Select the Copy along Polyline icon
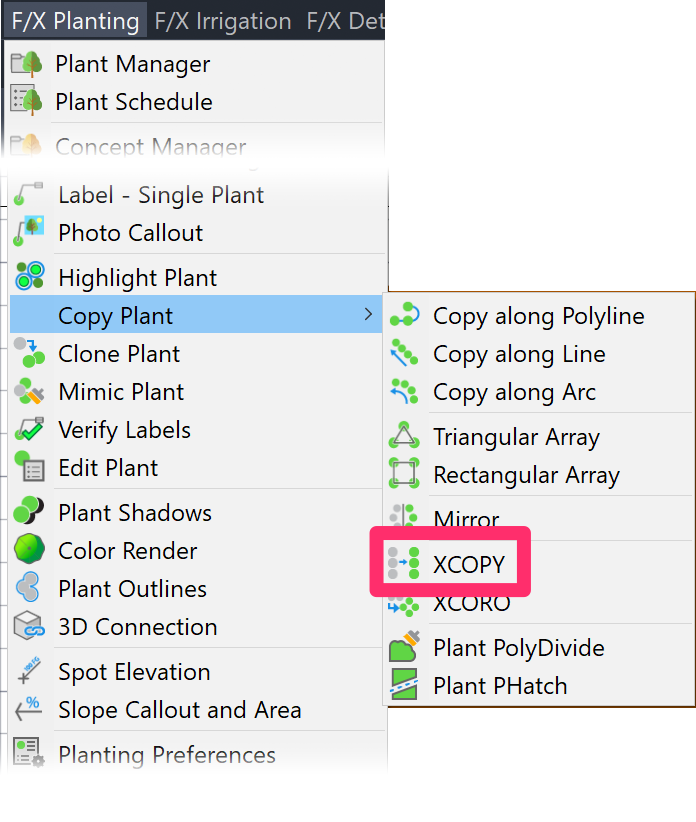This screenshot has width=696, height=822. [x=404, y=315]
